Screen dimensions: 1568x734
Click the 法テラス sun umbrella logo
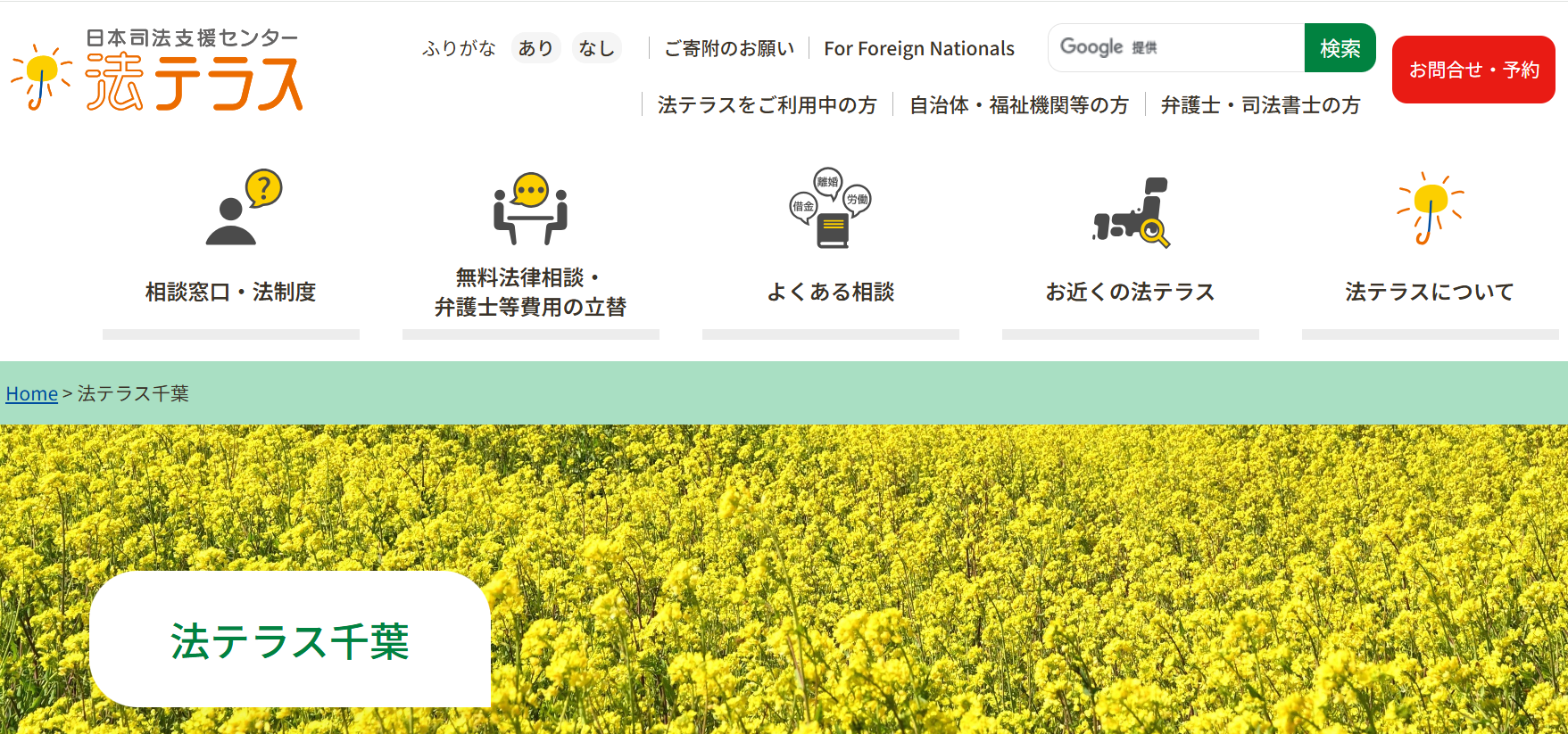coord(157,73)
